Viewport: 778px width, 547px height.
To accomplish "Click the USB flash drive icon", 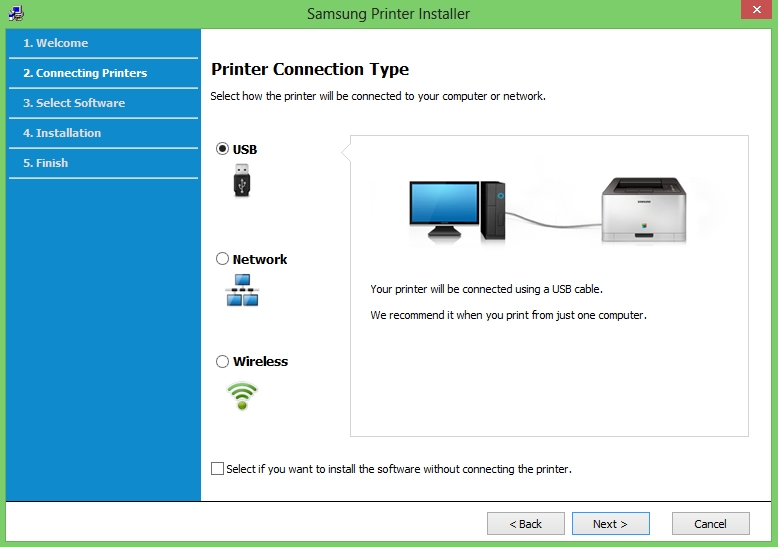I will [x=243, y=181].
